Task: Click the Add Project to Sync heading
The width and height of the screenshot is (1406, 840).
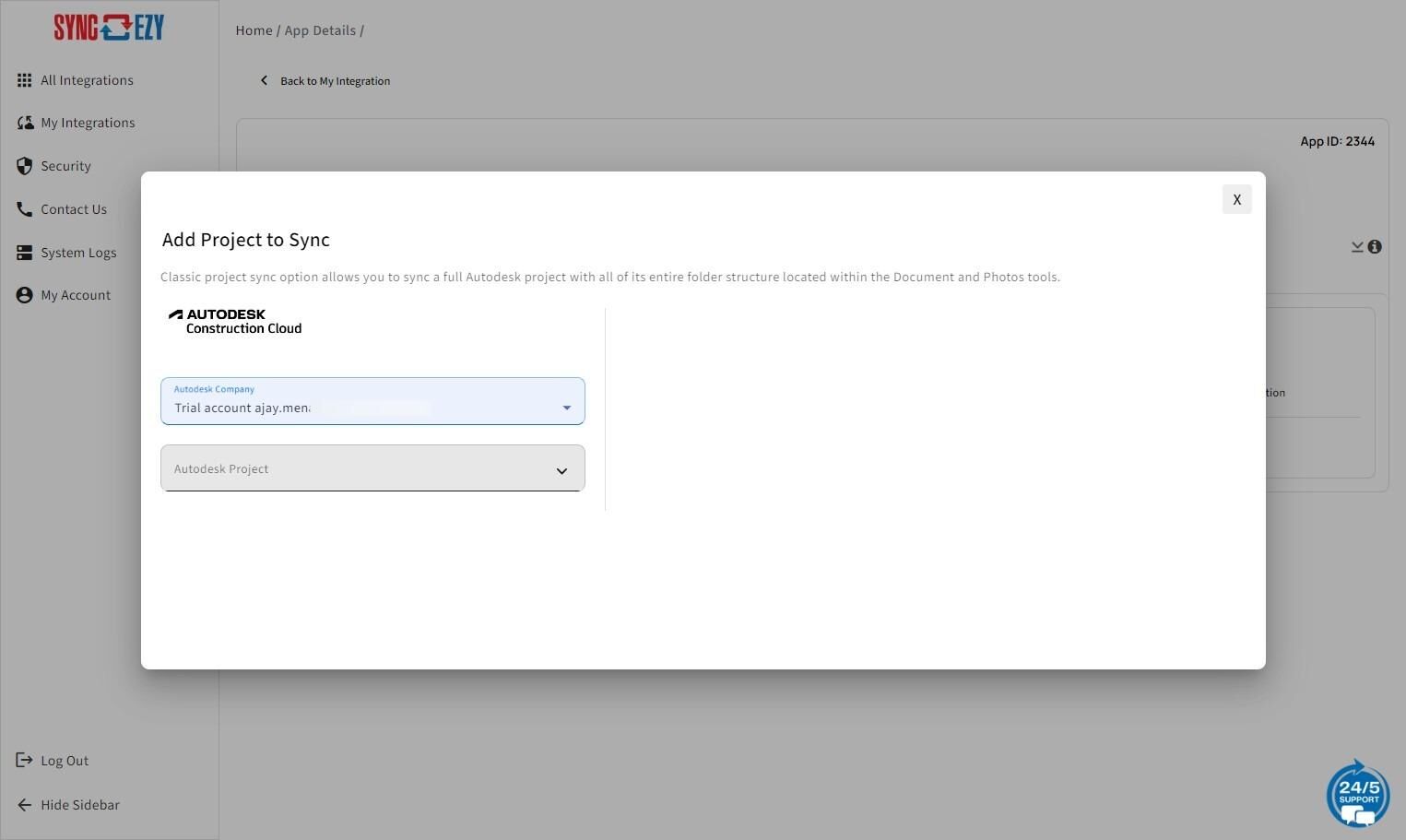Action: click(x=246, y=240)
